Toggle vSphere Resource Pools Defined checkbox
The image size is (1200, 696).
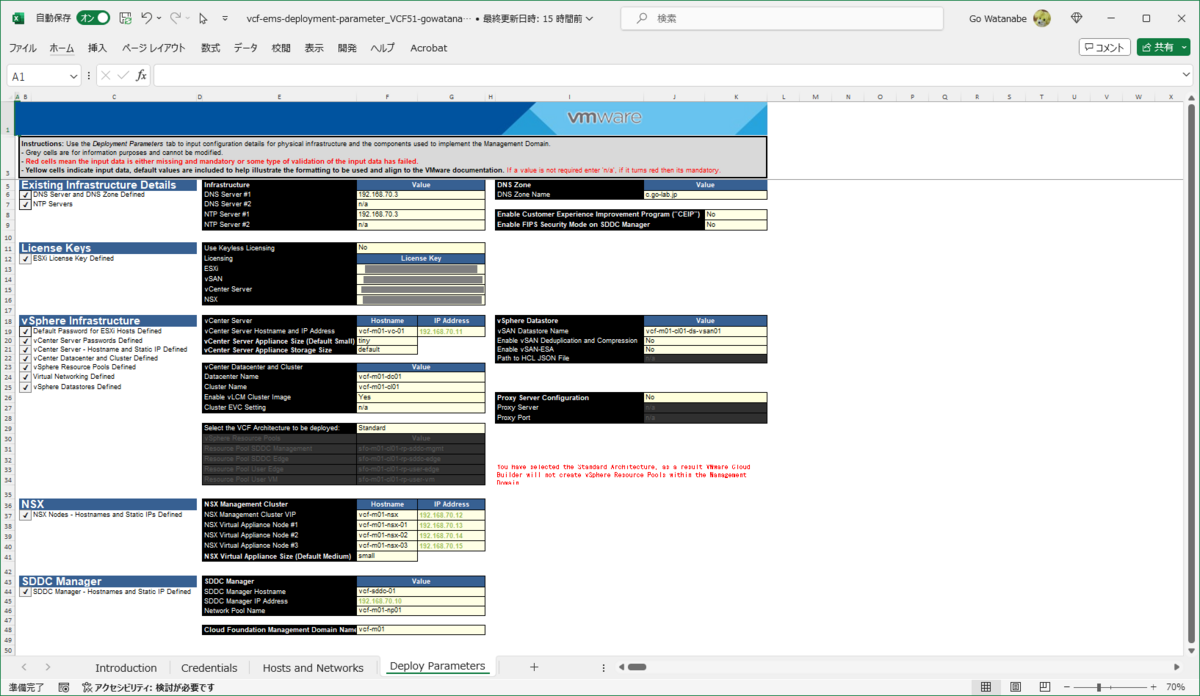tap(25, 367)
